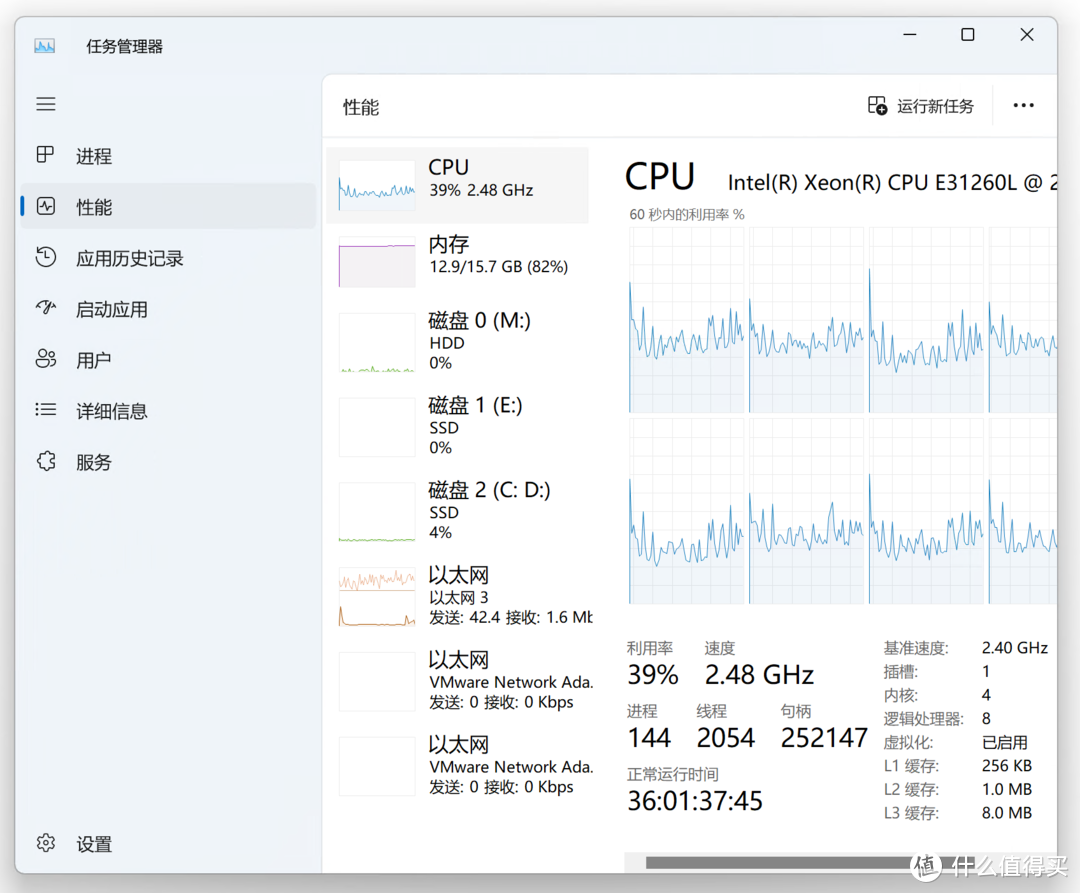Select the 性能 (Performance) sidebar icon

[x=46, y=207]
